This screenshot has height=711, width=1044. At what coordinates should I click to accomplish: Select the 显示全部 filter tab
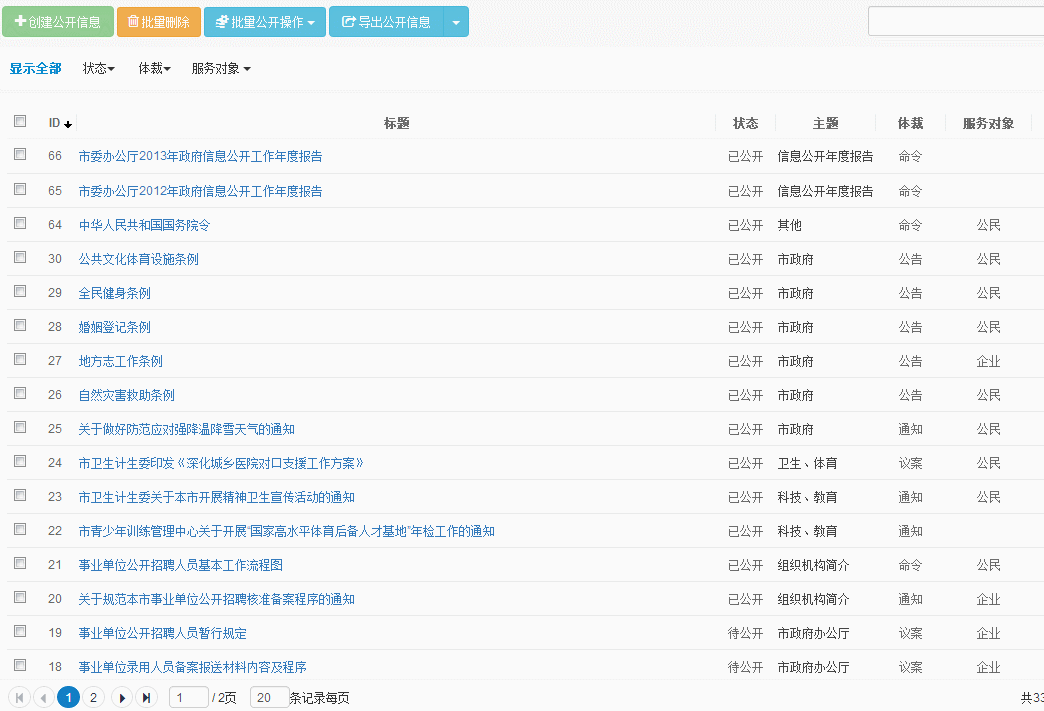tap(35, 69)
